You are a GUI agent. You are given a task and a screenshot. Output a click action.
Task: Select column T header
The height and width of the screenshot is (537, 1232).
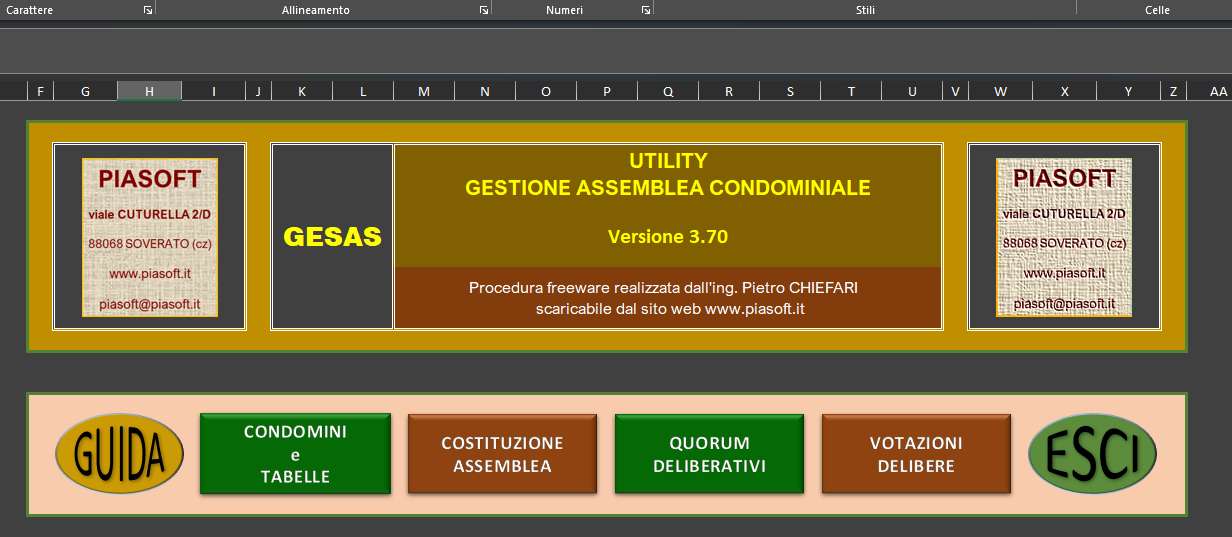(851, 91)
